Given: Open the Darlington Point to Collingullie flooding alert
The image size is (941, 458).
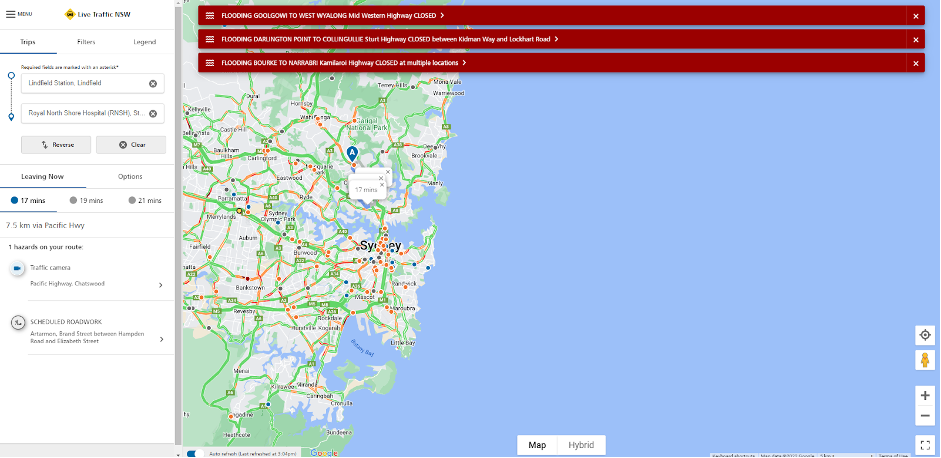Looking at the screenshot, I should (389, 39).
